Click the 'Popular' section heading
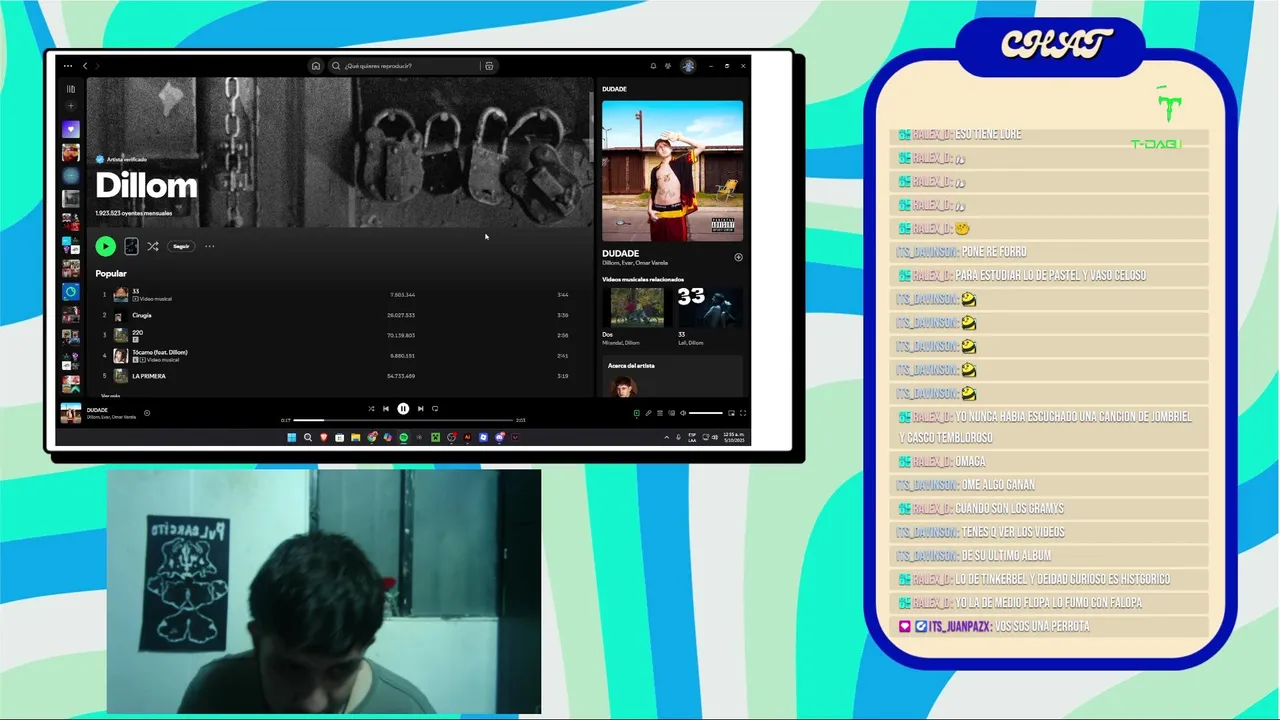The height and width of the screenshot is (720, 1280). (111, 273)
